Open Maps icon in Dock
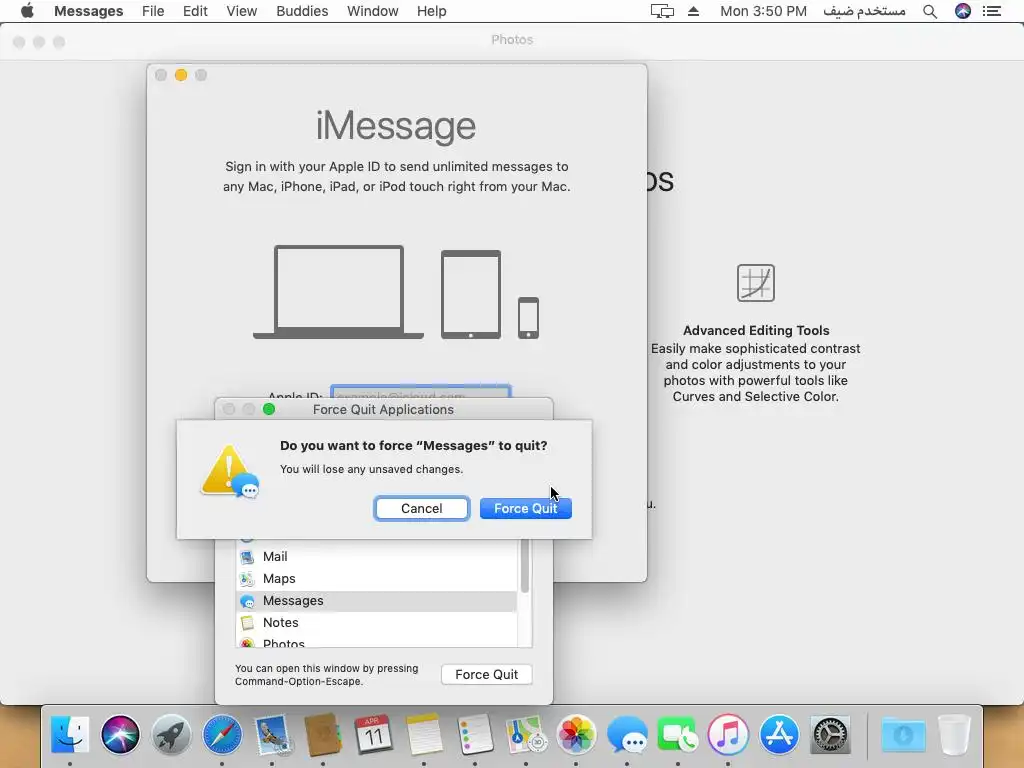 click(x=526, y=734)
